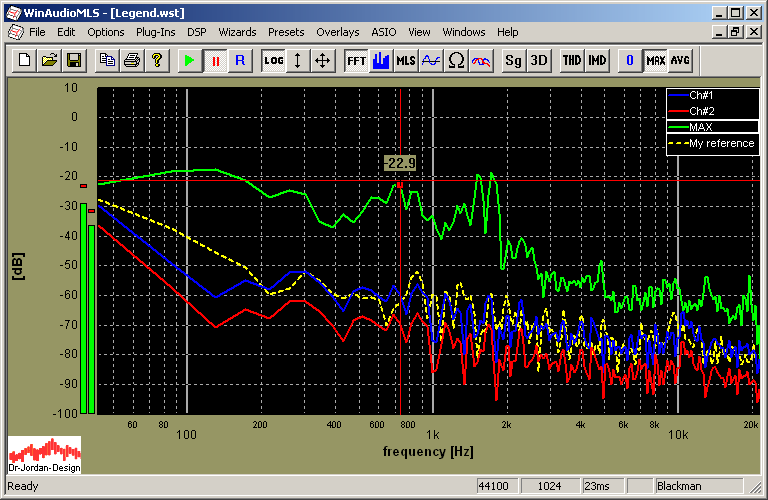This screenshot has width=768, height=500.
Task: Select FFT analysis mode
Action: (x=356, y=60)
